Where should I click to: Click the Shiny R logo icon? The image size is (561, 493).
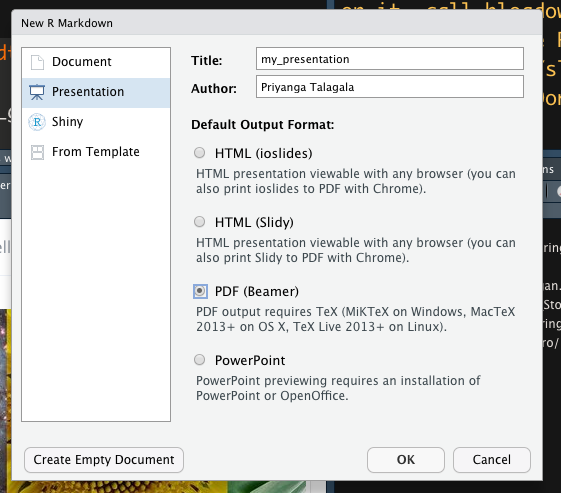click(x=37, y=122)
